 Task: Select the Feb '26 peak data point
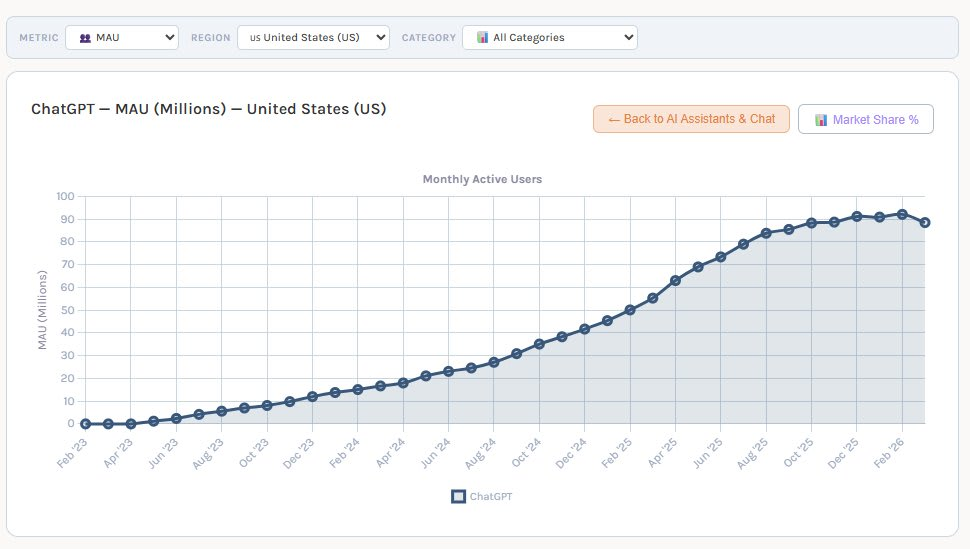(902, 214)
